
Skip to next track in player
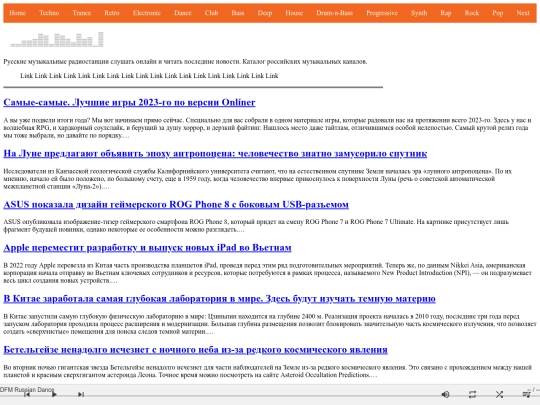click(x=81, y=394)
